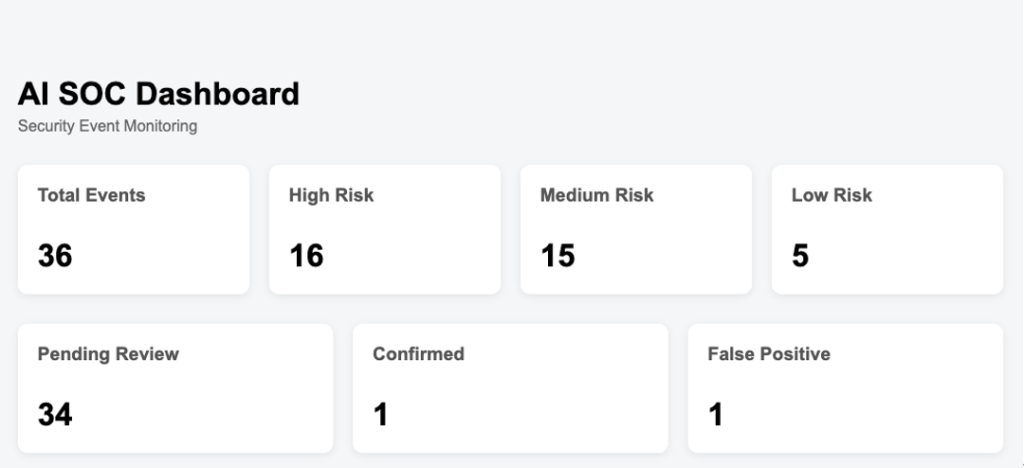The image size is (1024, 468).
Task: Click the Security Event Monitoring subtitle
Action: tap(107, 126)
